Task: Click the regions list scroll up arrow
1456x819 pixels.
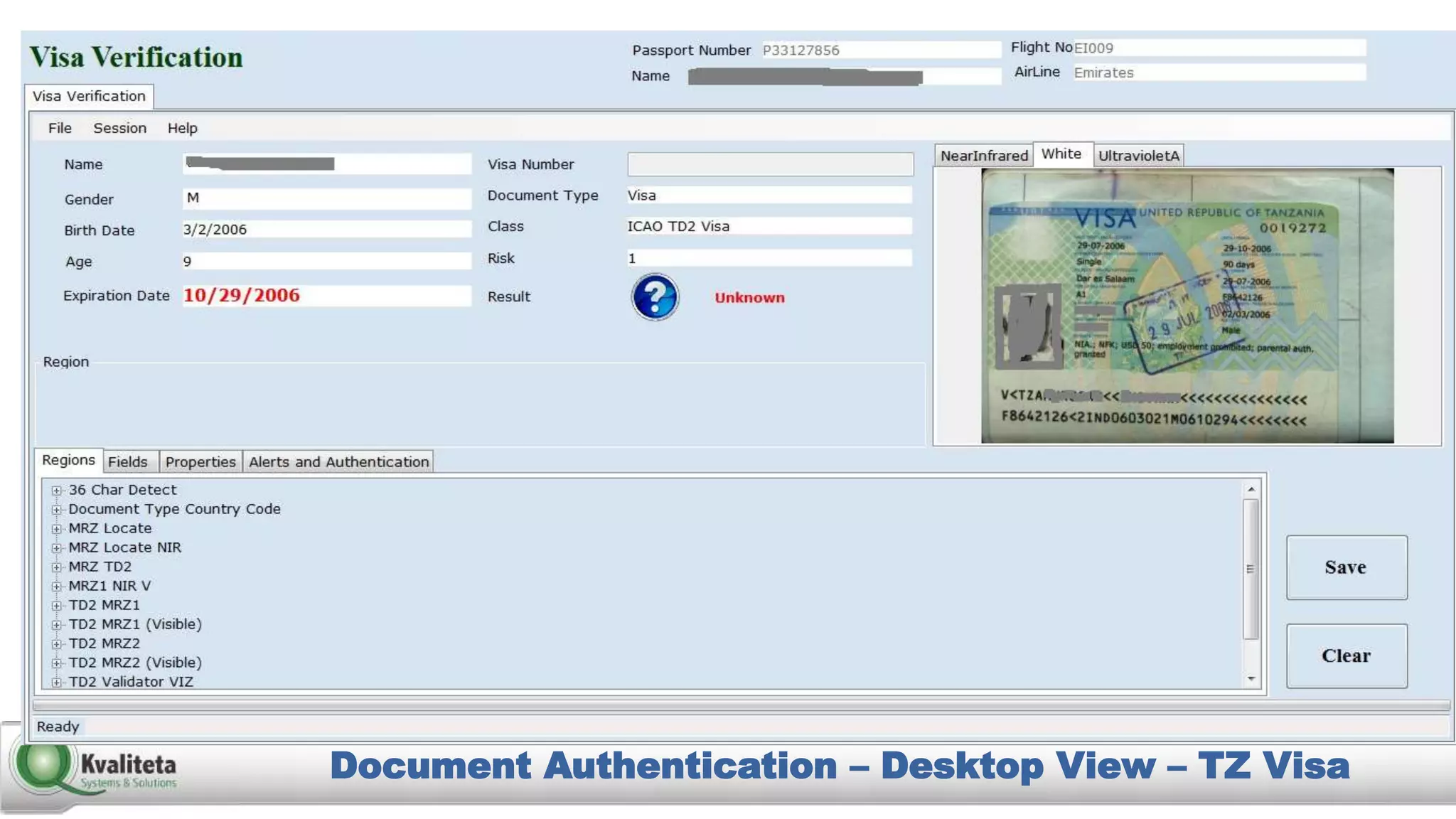Action: point(1251,489)
